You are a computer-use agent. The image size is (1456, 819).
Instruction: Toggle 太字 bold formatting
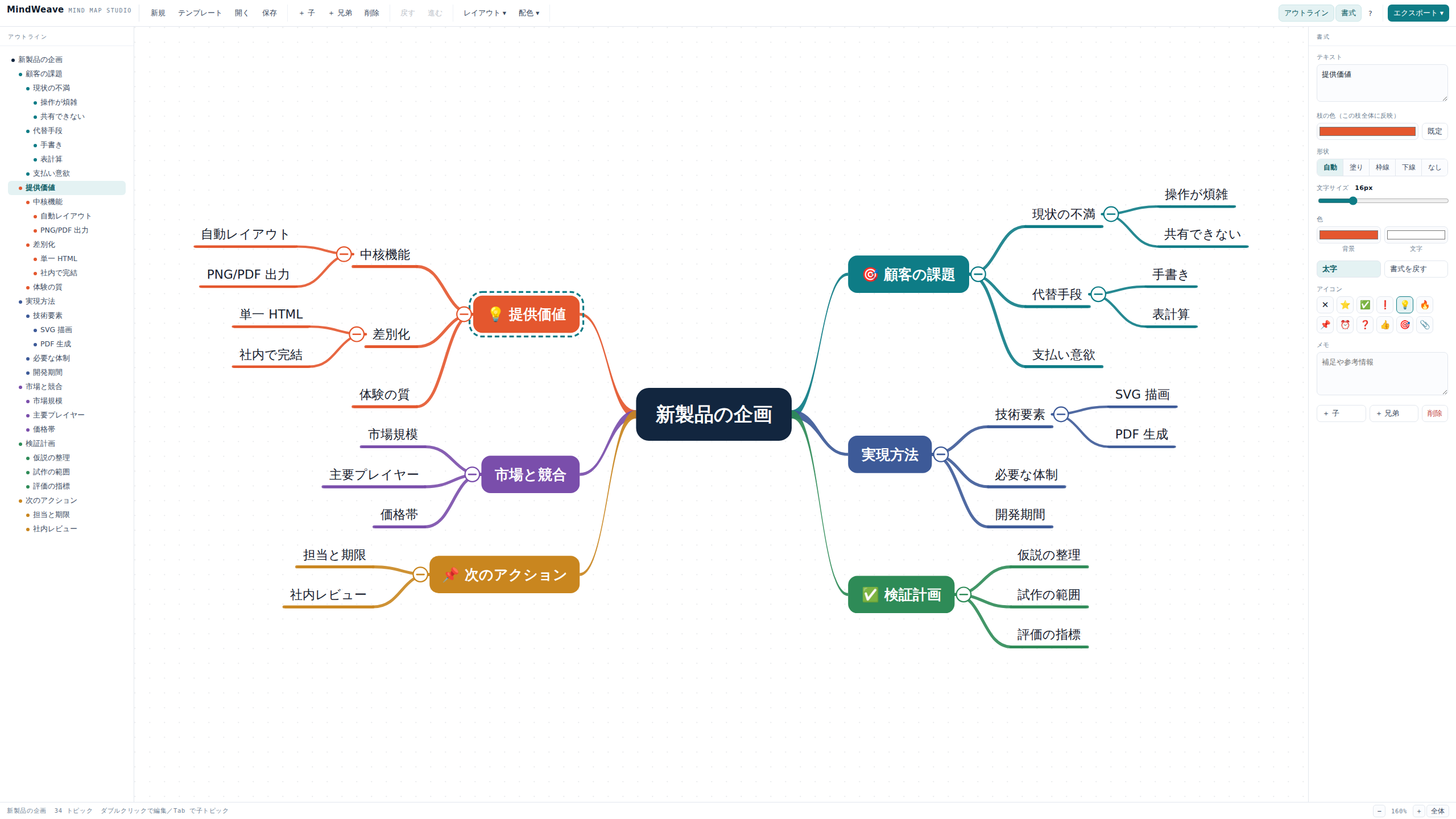coord(1349,269)
